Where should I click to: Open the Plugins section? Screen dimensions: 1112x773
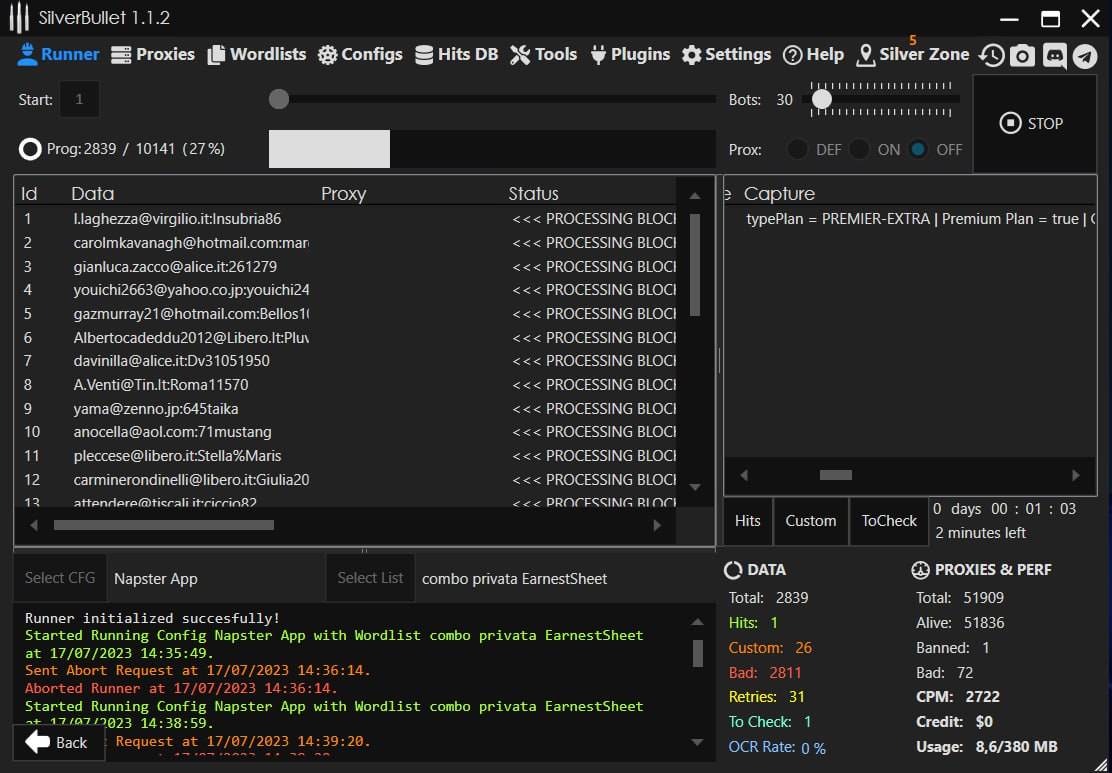(630, 54)
